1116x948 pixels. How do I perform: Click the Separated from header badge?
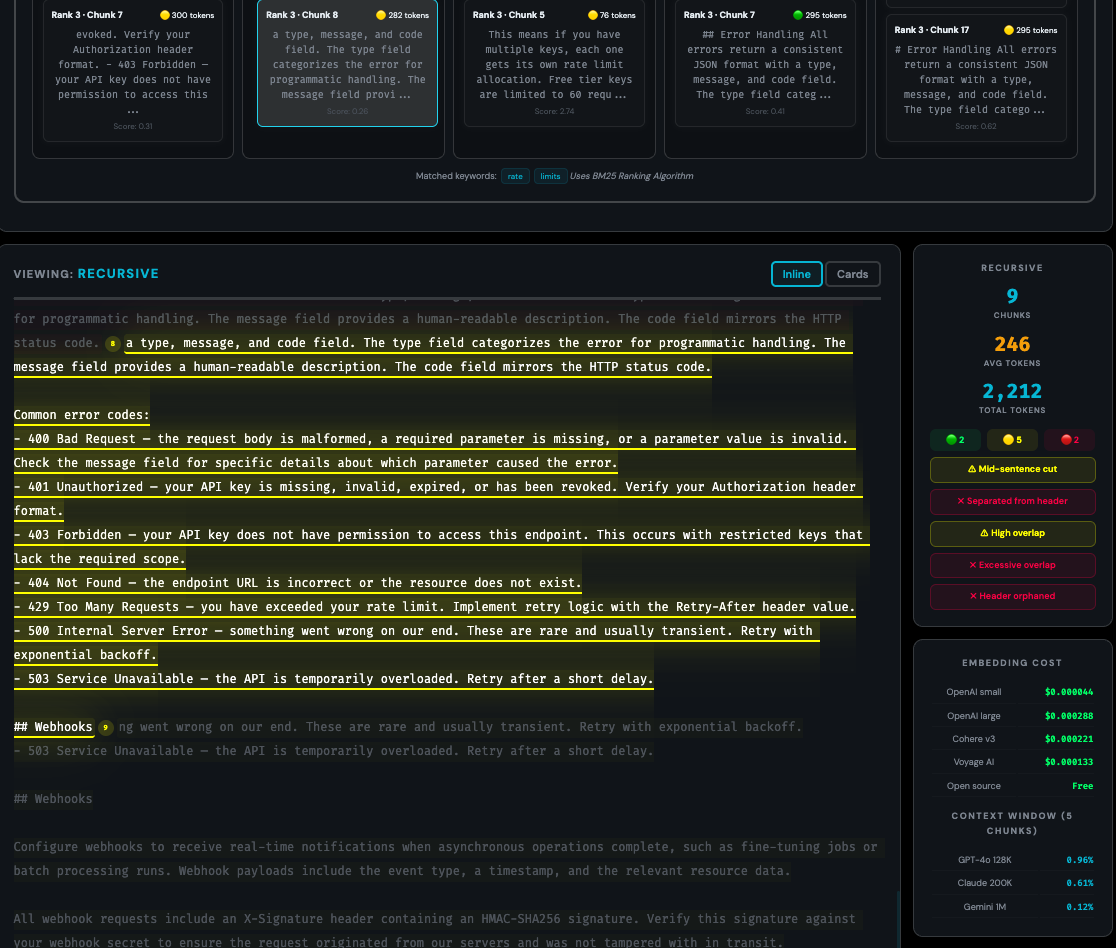point(1012,501)
